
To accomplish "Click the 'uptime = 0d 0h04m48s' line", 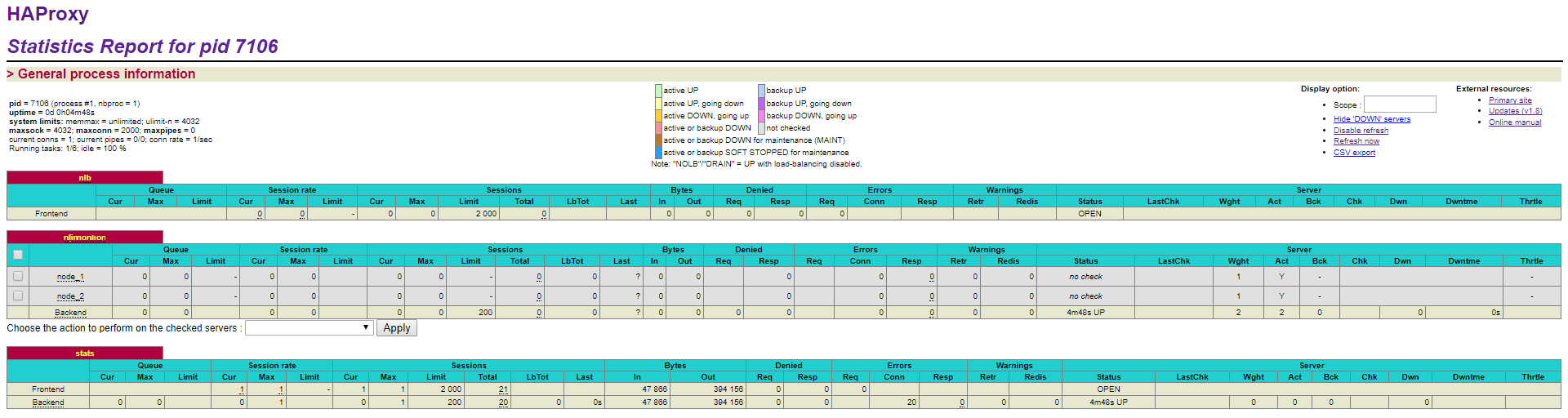I will [x=51, y=113].
